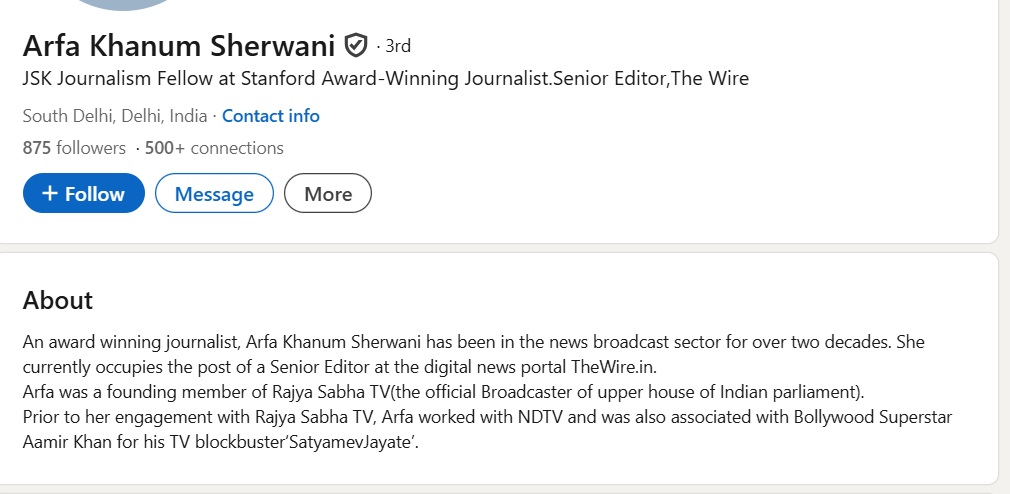Click the verification shield badge beside the name
Image resolution: width=1010 pixels, height=494 pixels.
click(355, 45)
